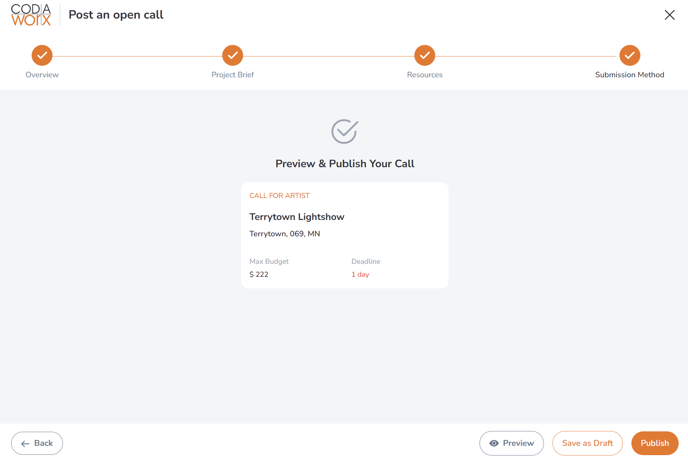This screenshot has height=457, width=688.
Task: Click the Project Brief step label
Action: (x=233, y=75)
